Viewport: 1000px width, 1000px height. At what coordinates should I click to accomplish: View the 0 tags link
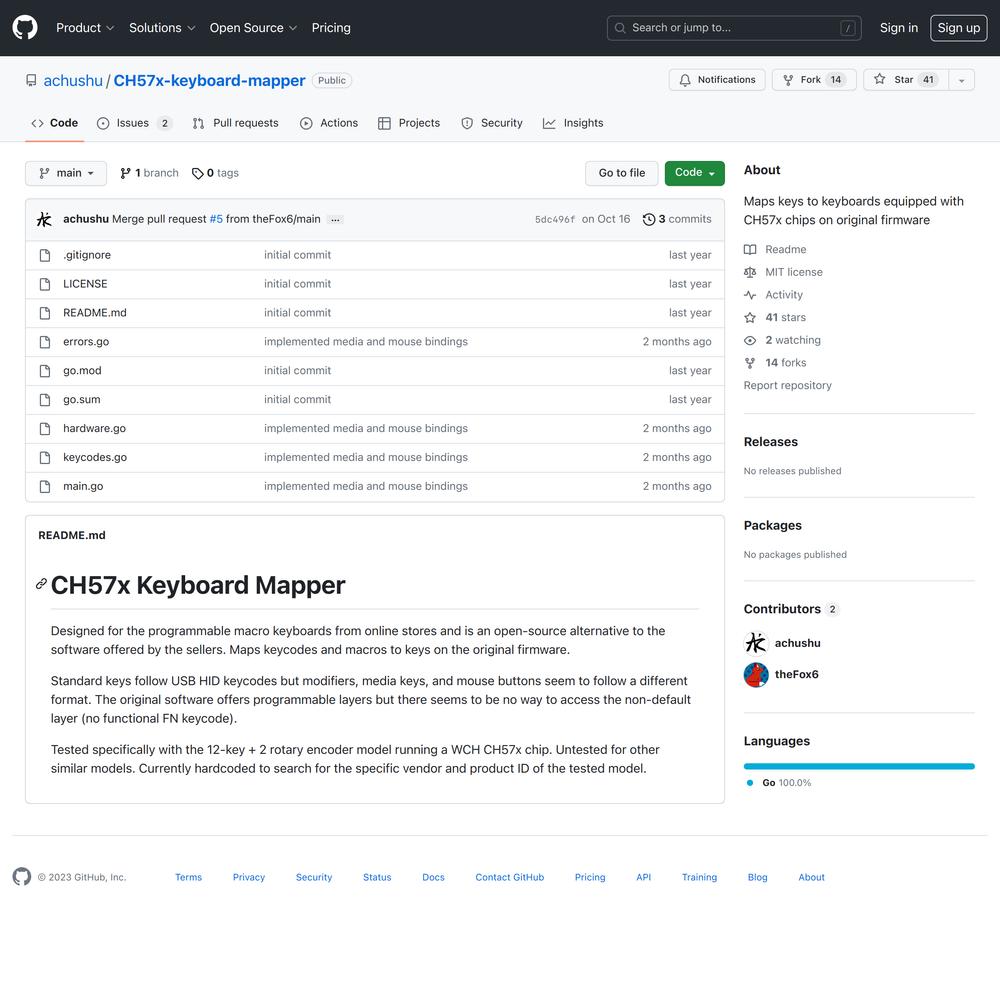coord(216,173)
